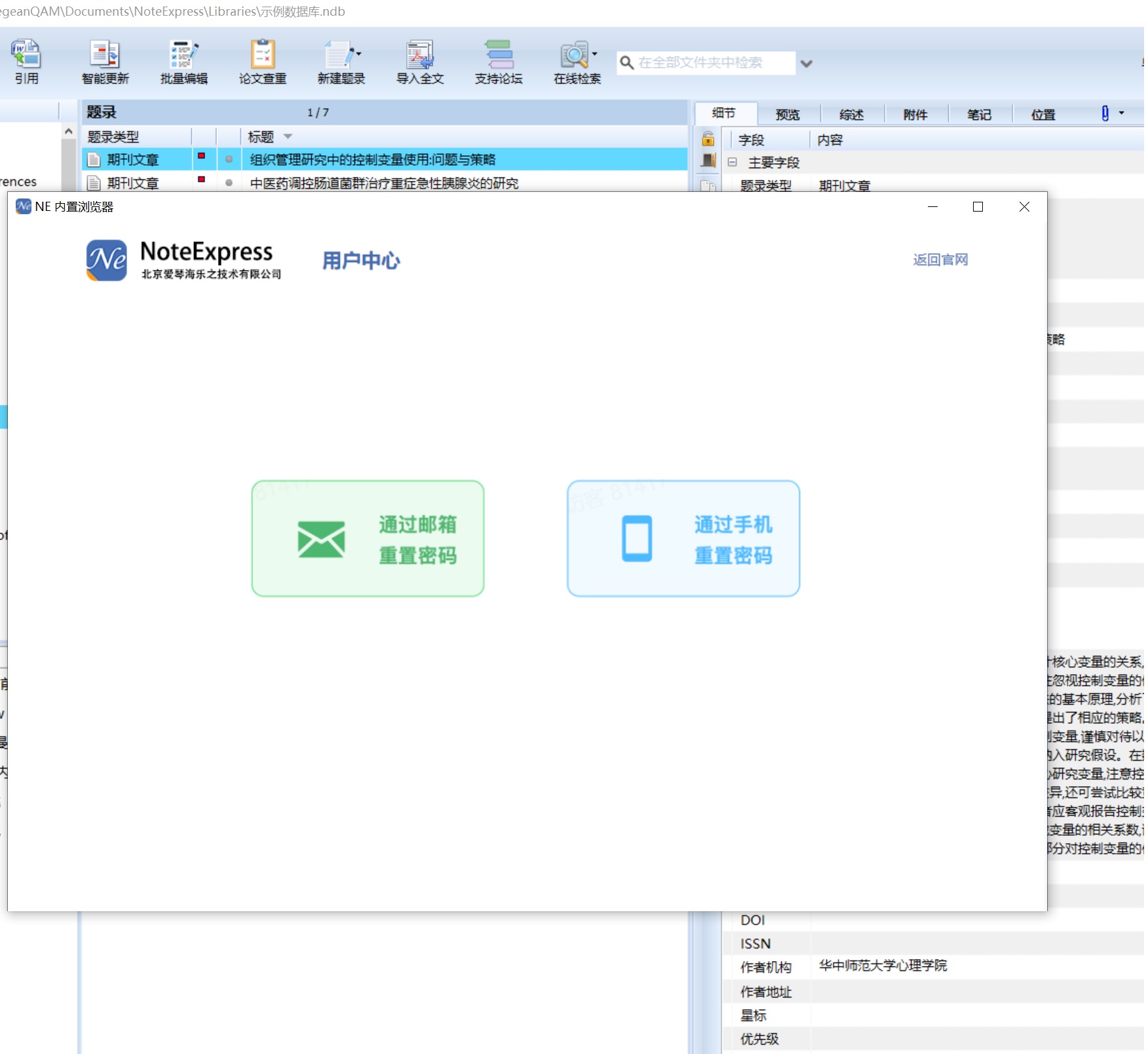Toggle read-status dot of 组织管理研究 record
1148x1054 pixels.
[x=229, y=159]
